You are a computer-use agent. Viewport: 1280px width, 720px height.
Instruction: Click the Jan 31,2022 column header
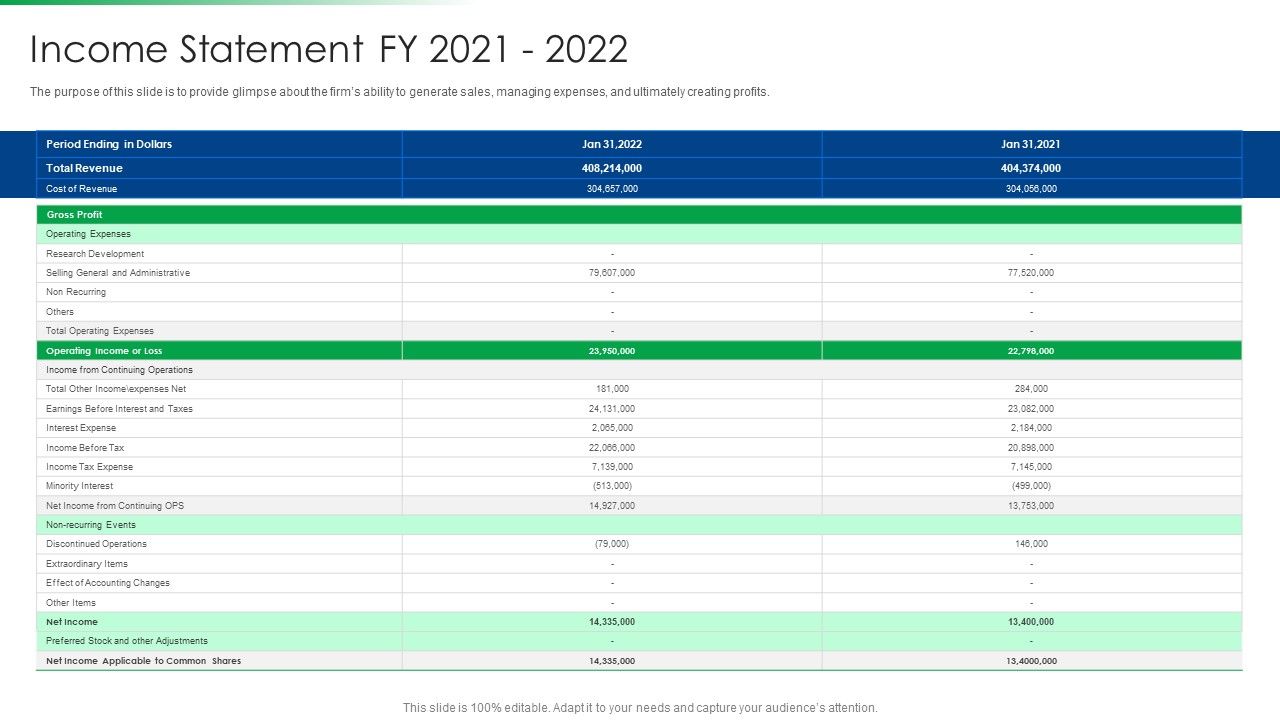(612, 144)
